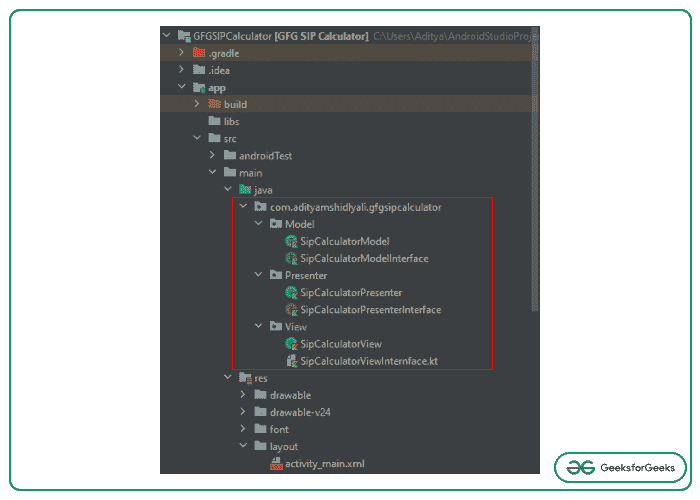Click the activity_main.xml file icon
700x500 pixels.
276,464
